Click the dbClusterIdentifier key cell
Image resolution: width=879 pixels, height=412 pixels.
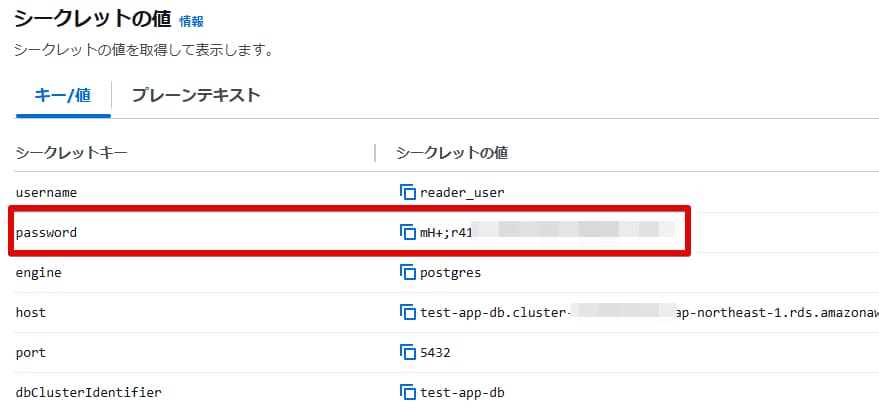[88, 392]
